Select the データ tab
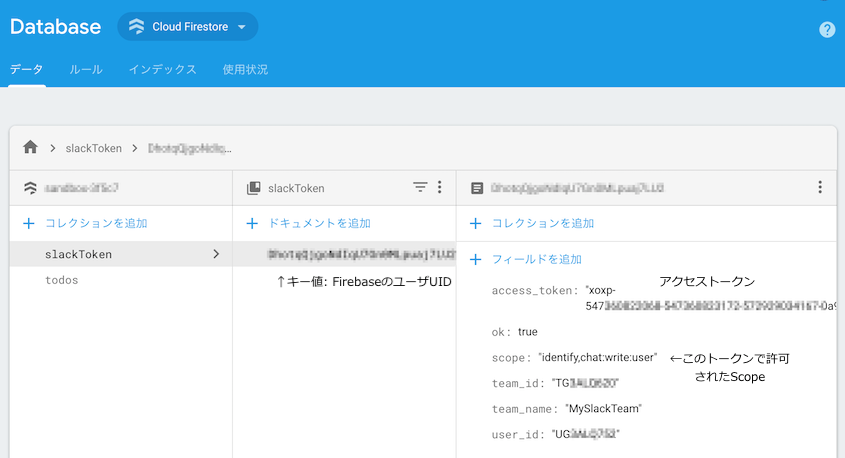Screen dimensions: 845x458 coord(26,70)
